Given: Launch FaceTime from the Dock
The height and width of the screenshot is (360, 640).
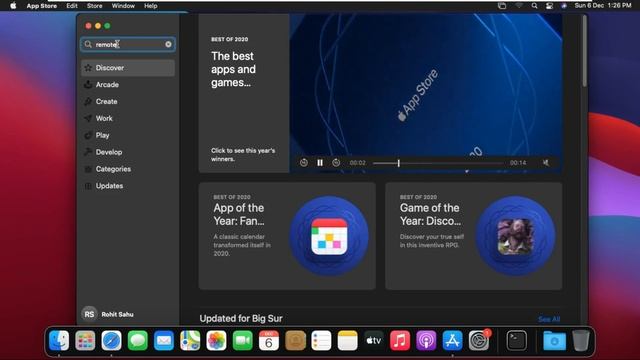Looking at the screenshot, I should click(x=242, y=340).
